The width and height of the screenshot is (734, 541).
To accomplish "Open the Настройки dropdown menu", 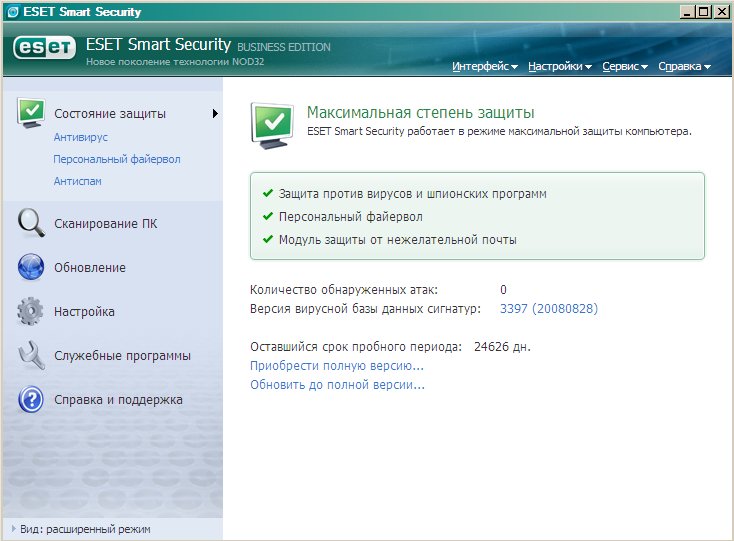I will tap(560, 66).
